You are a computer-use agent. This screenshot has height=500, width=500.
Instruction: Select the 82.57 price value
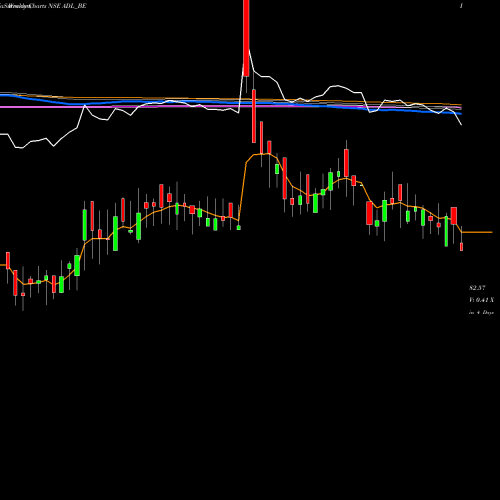(x=477, y=288)
